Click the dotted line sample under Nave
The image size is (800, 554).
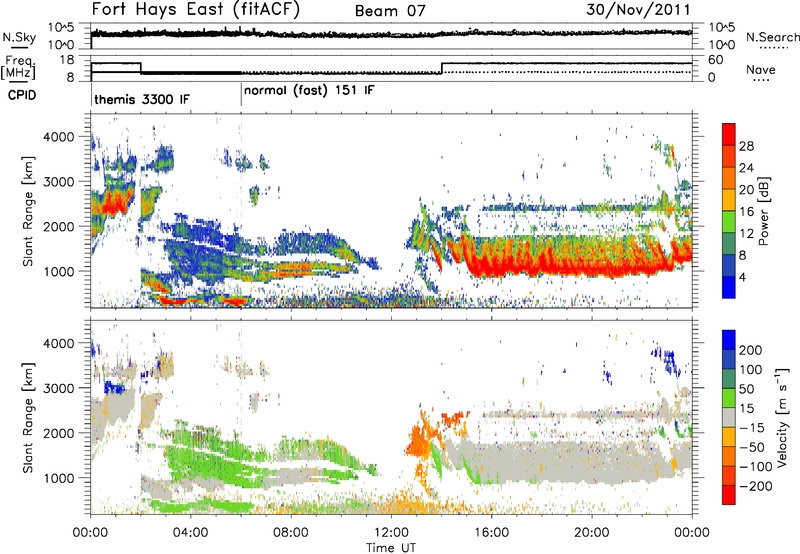[x=761, y=80]
